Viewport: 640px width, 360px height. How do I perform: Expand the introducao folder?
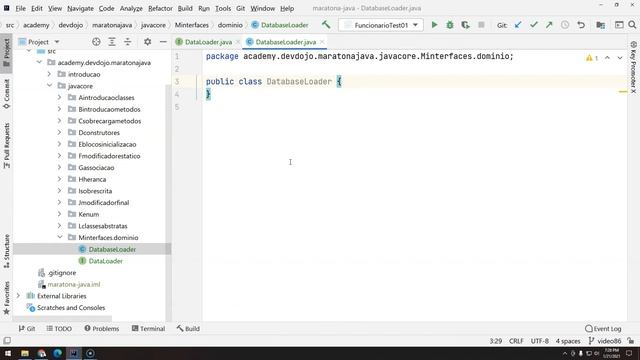pyautogui.click(x=49, y=74)
